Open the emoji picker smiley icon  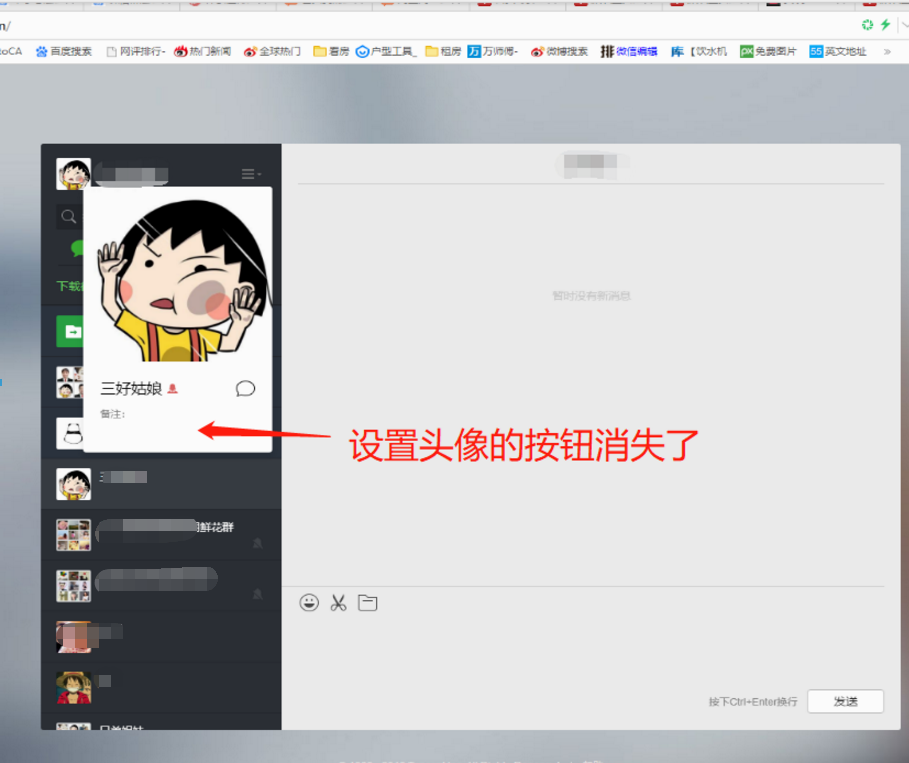coord(309,603)
